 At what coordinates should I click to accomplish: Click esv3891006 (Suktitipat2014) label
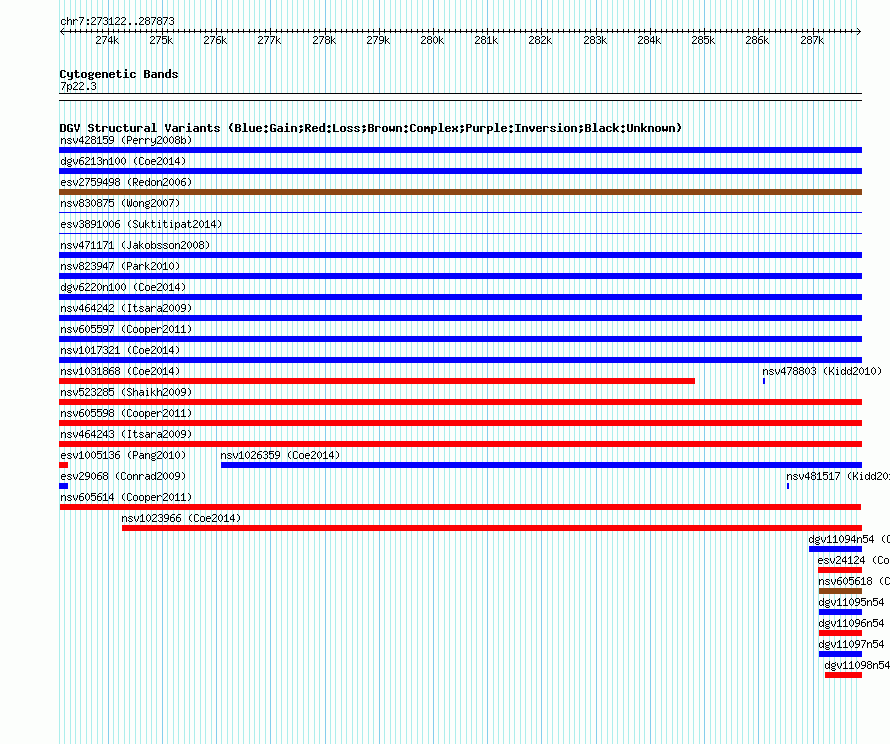coord(141,224)
